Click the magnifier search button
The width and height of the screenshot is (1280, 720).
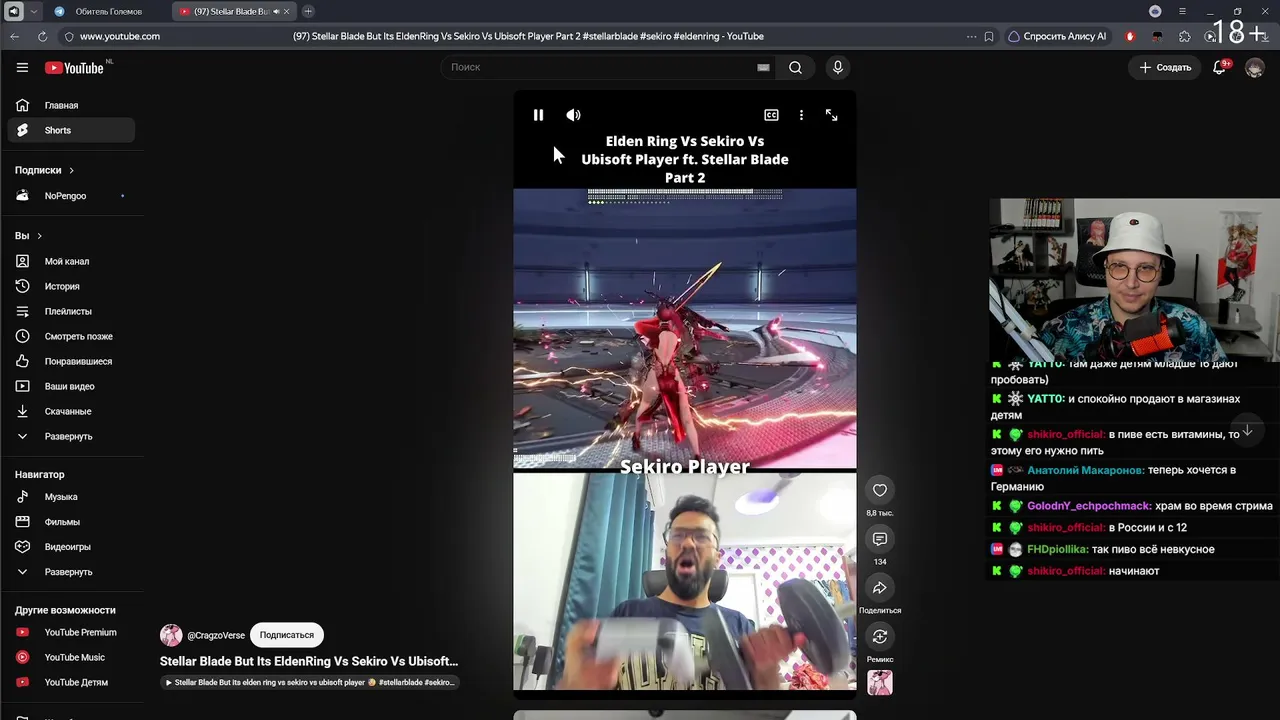[795, 67]
